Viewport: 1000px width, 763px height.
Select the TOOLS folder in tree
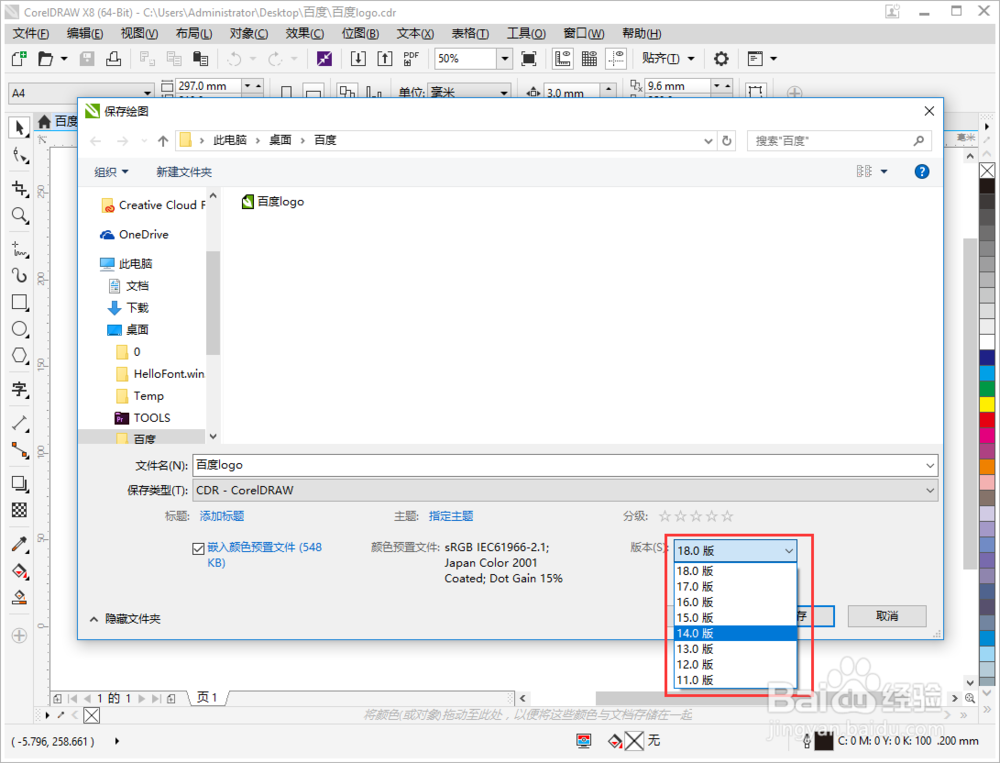[143, 419]
